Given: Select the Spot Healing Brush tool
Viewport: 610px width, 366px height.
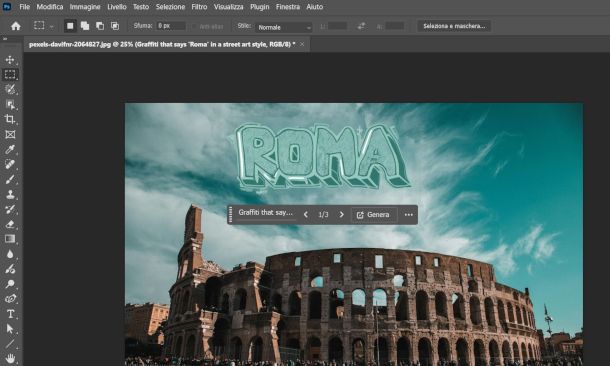Looking at the screenshot, I should point(10,164).
